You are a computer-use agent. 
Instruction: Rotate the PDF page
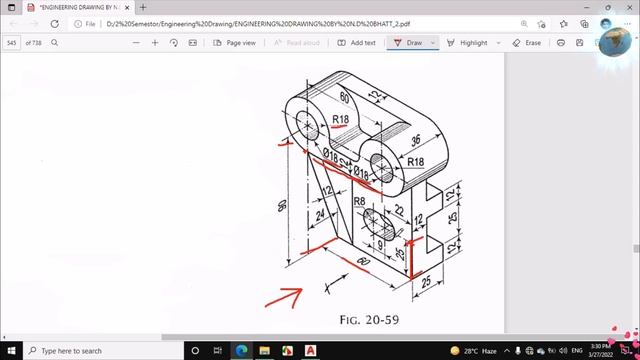pos(173,42)
